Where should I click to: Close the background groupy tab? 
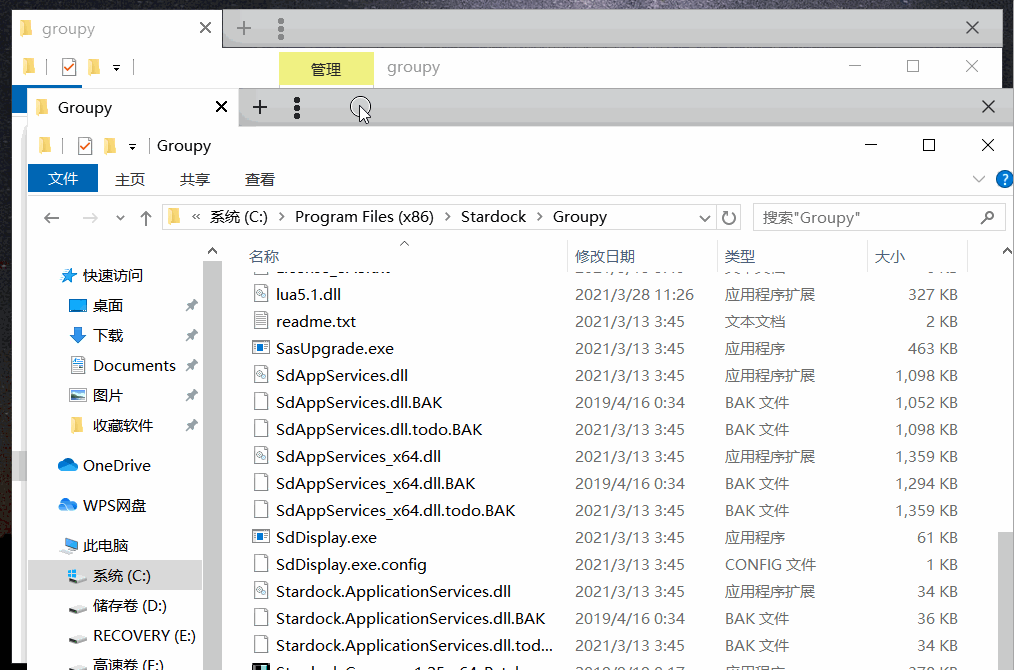[205, 28]
